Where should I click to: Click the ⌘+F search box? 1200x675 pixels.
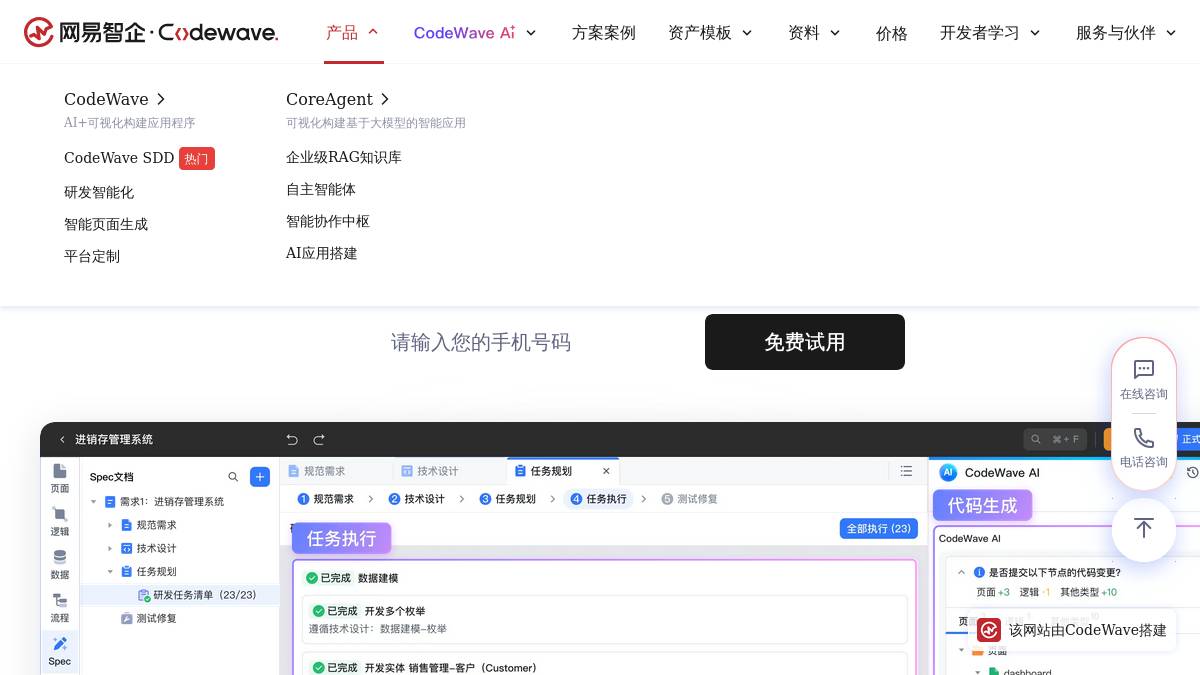1057,439
